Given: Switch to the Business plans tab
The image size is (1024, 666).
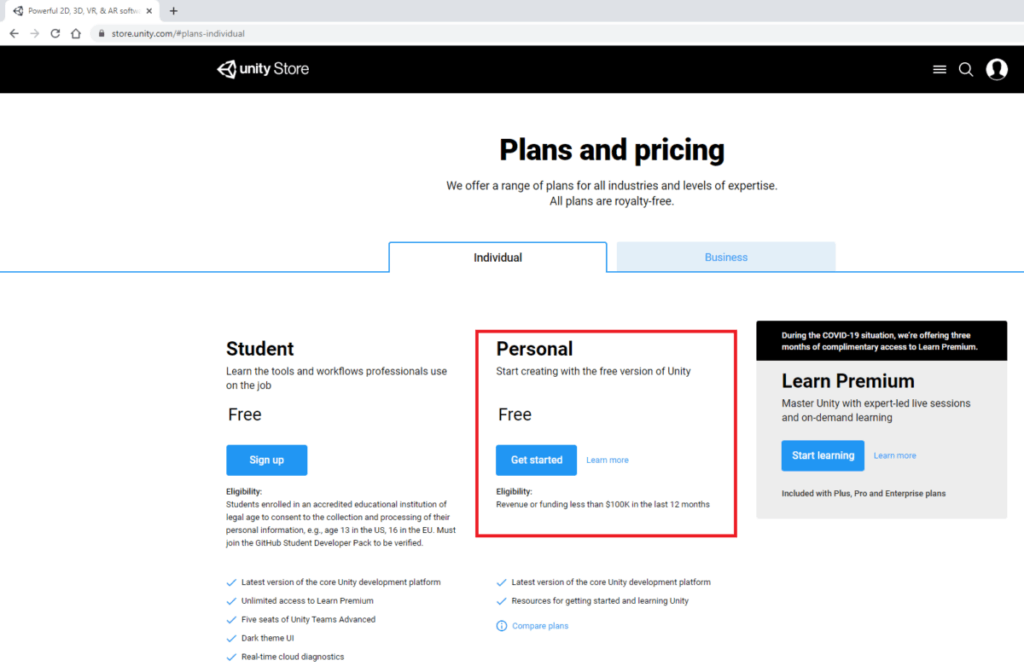Looking at the screenshot, I should coord(726,257).
